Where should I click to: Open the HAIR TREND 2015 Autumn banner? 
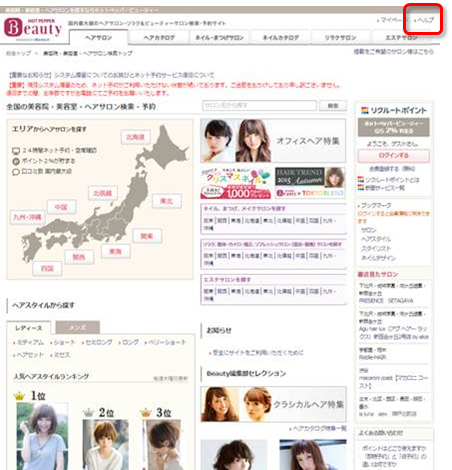pos(310,183)
